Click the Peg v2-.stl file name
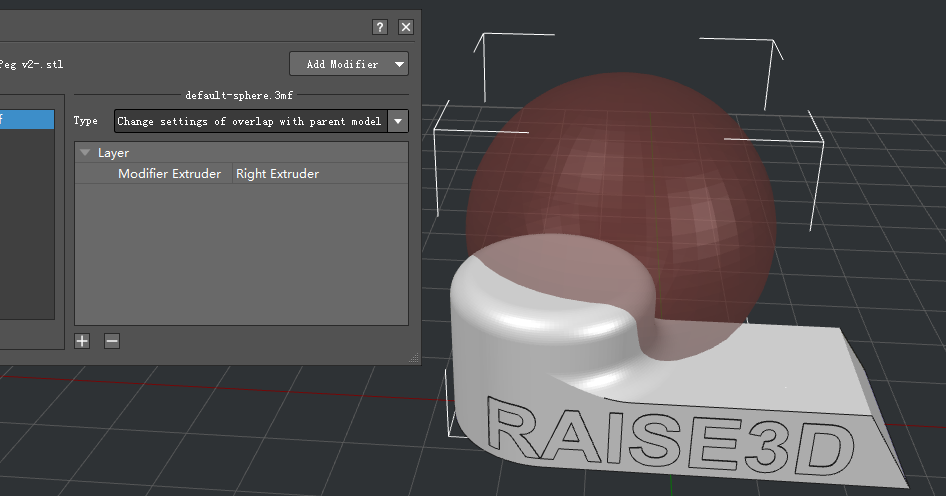Screen dimensions: 946x496 coord(31,64)
